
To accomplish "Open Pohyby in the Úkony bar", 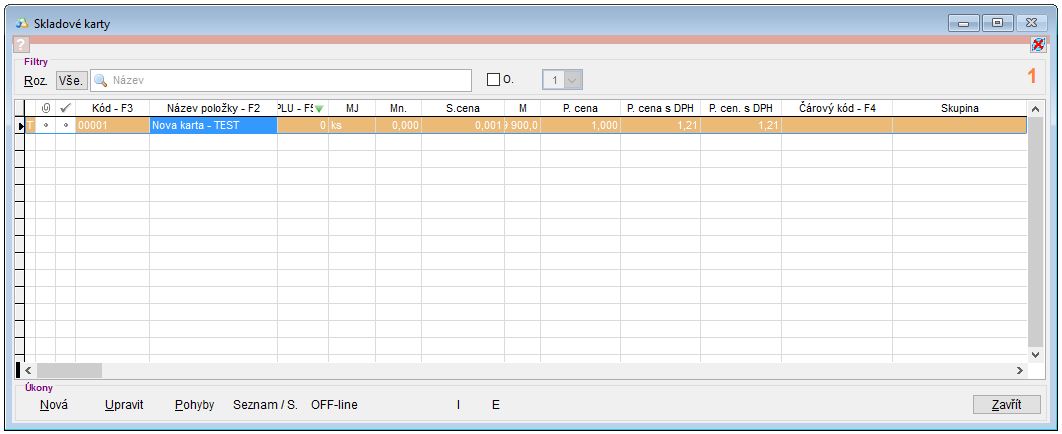I will point(194,405).
